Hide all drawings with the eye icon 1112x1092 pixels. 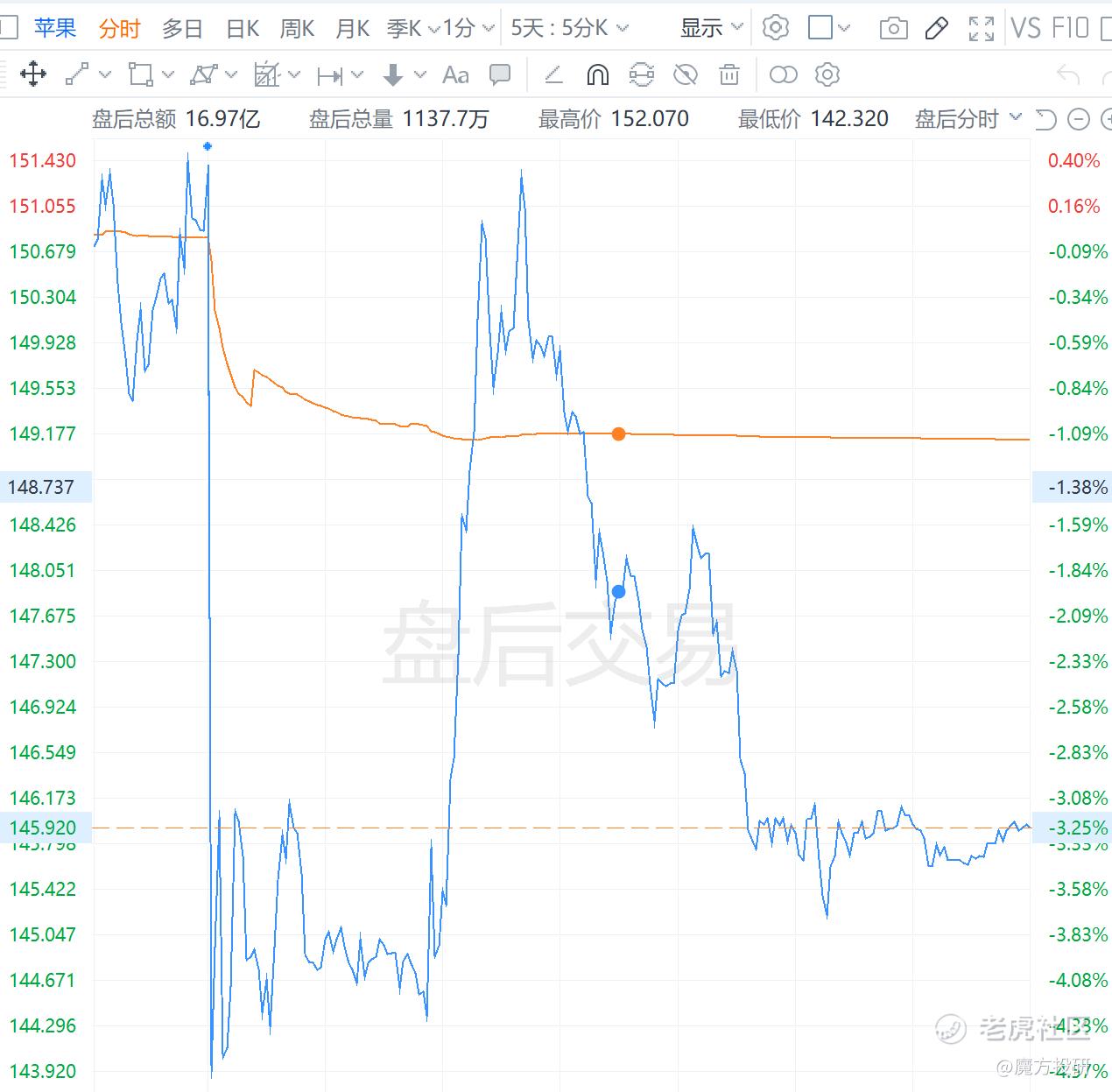click(x=686, y=75)
